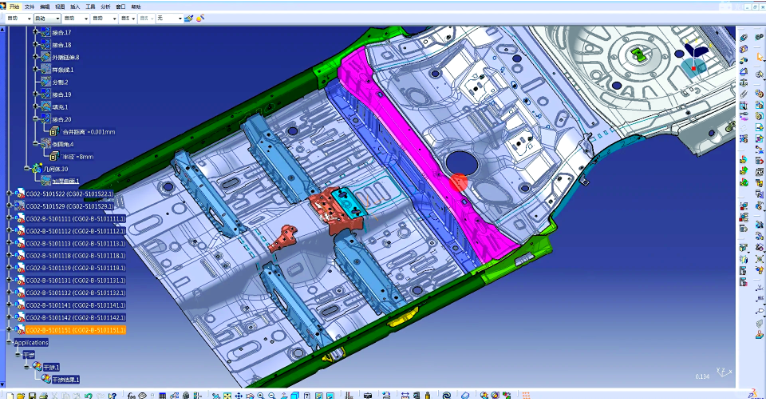This screenshot has height=399, width=766.
Task: Select 接合.17 in the tree
Action: (x=62, y=32)
